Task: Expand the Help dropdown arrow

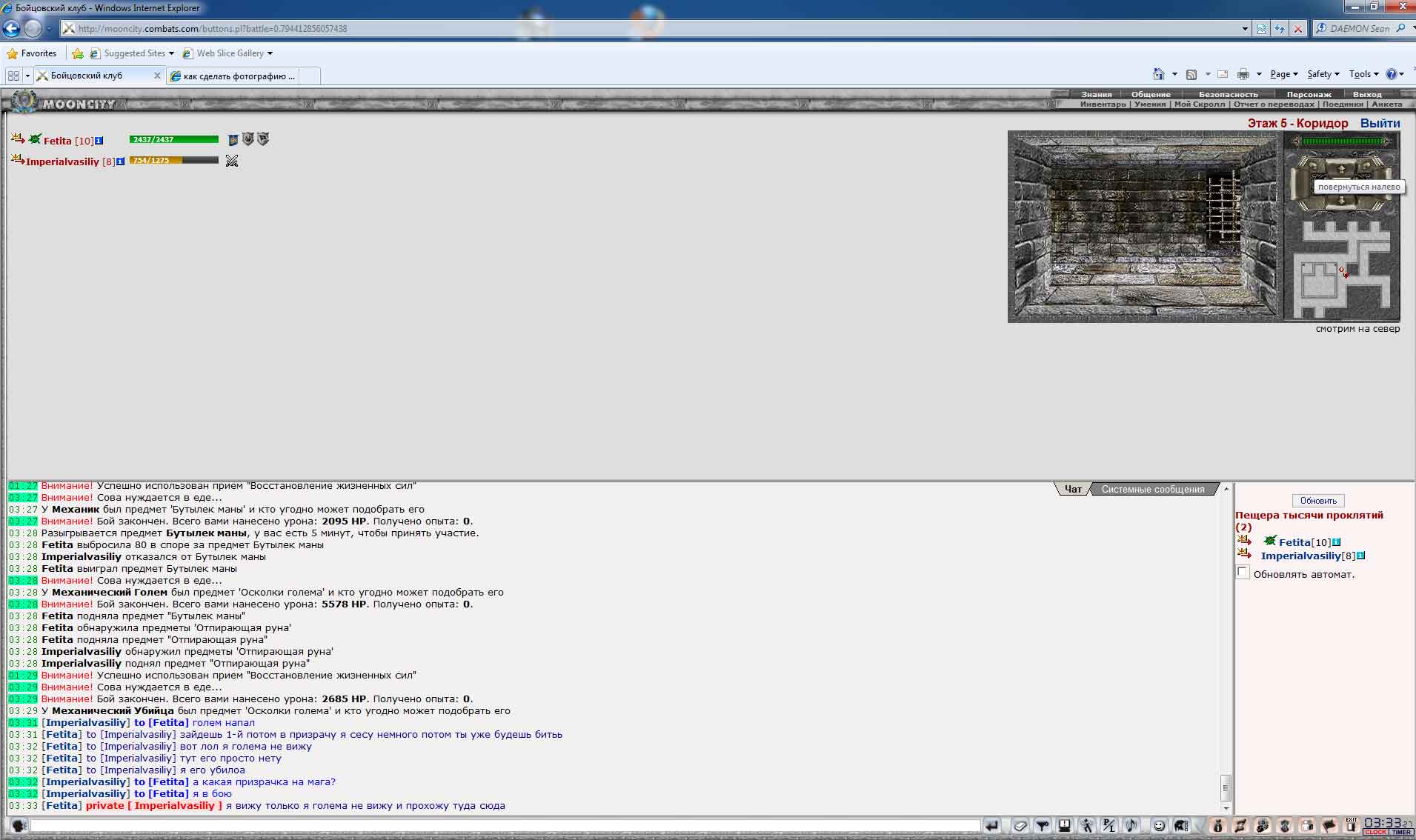Action: pos(1401,74)
